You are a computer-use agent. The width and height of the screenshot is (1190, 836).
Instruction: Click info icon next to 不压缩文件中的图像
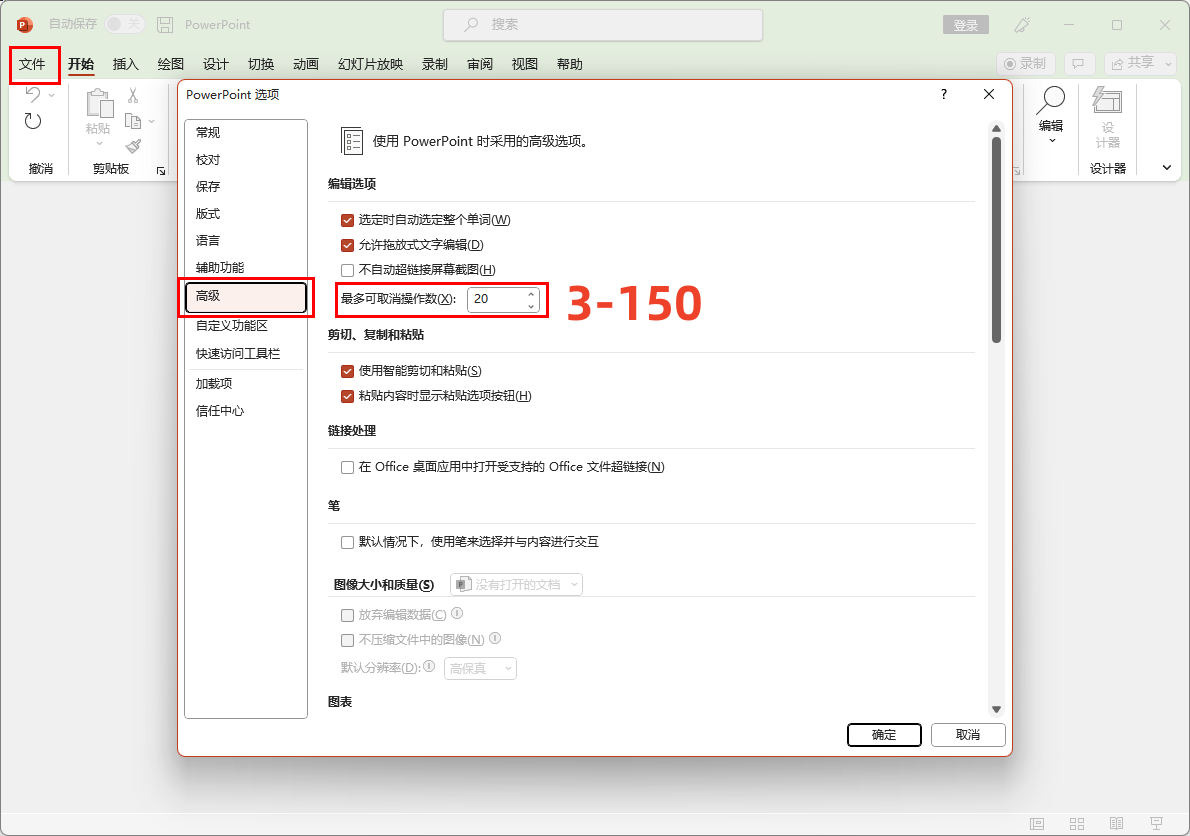point(495,638)
